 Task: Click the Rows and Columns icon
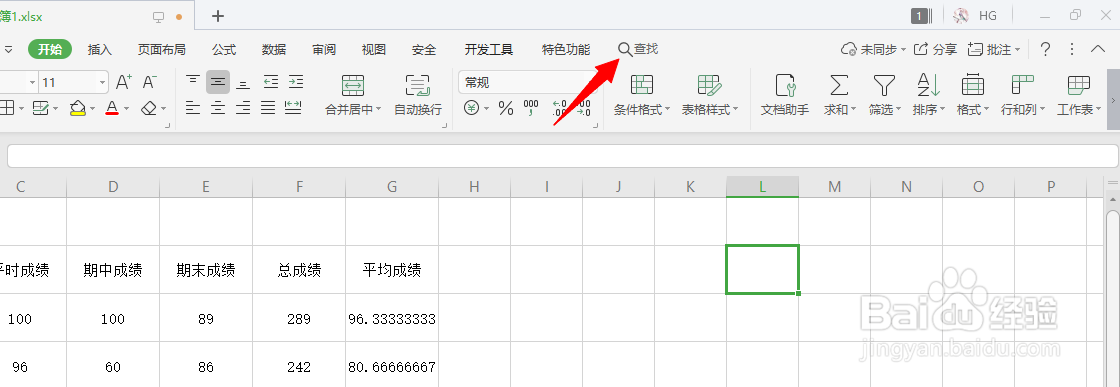(x=1023, y=85)
